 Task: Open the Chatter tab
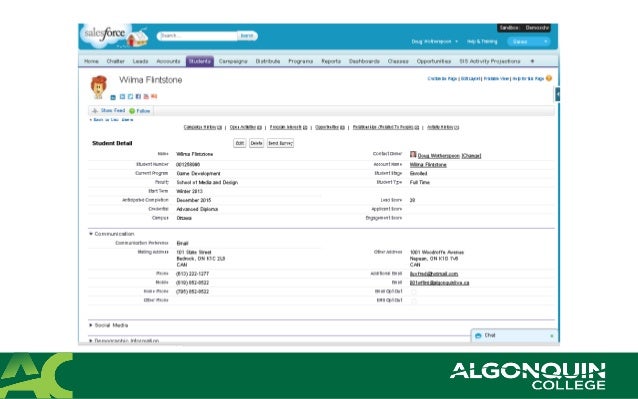point(116,61)
